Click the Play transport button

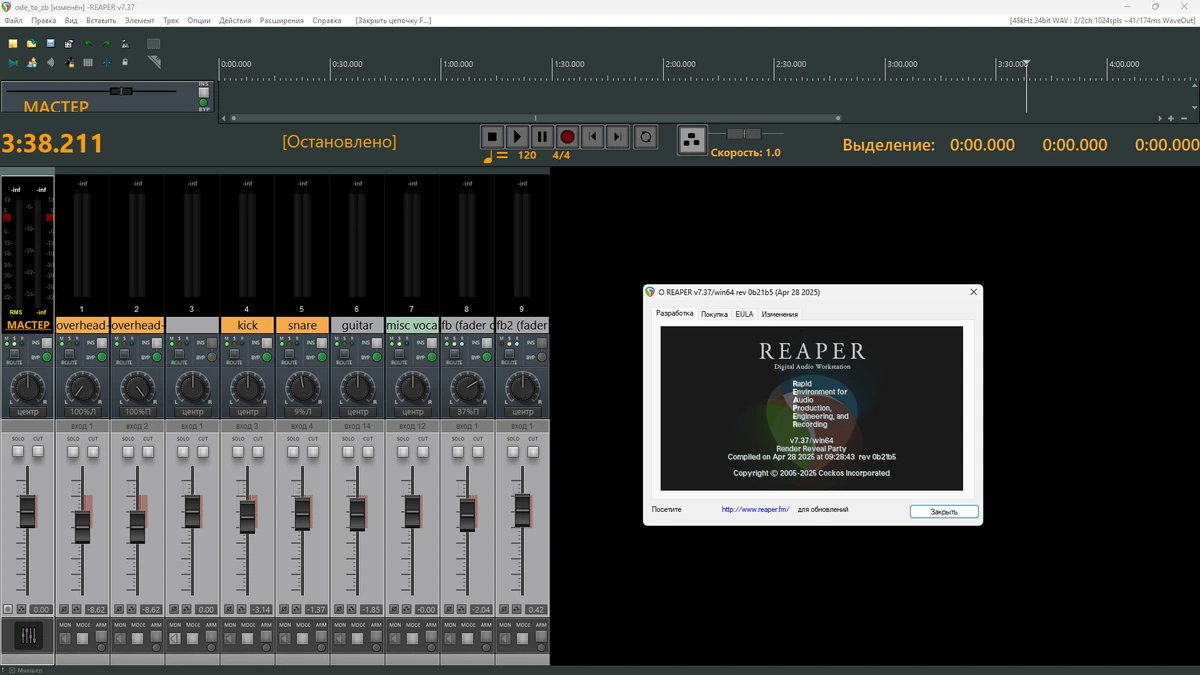point(517,136)
